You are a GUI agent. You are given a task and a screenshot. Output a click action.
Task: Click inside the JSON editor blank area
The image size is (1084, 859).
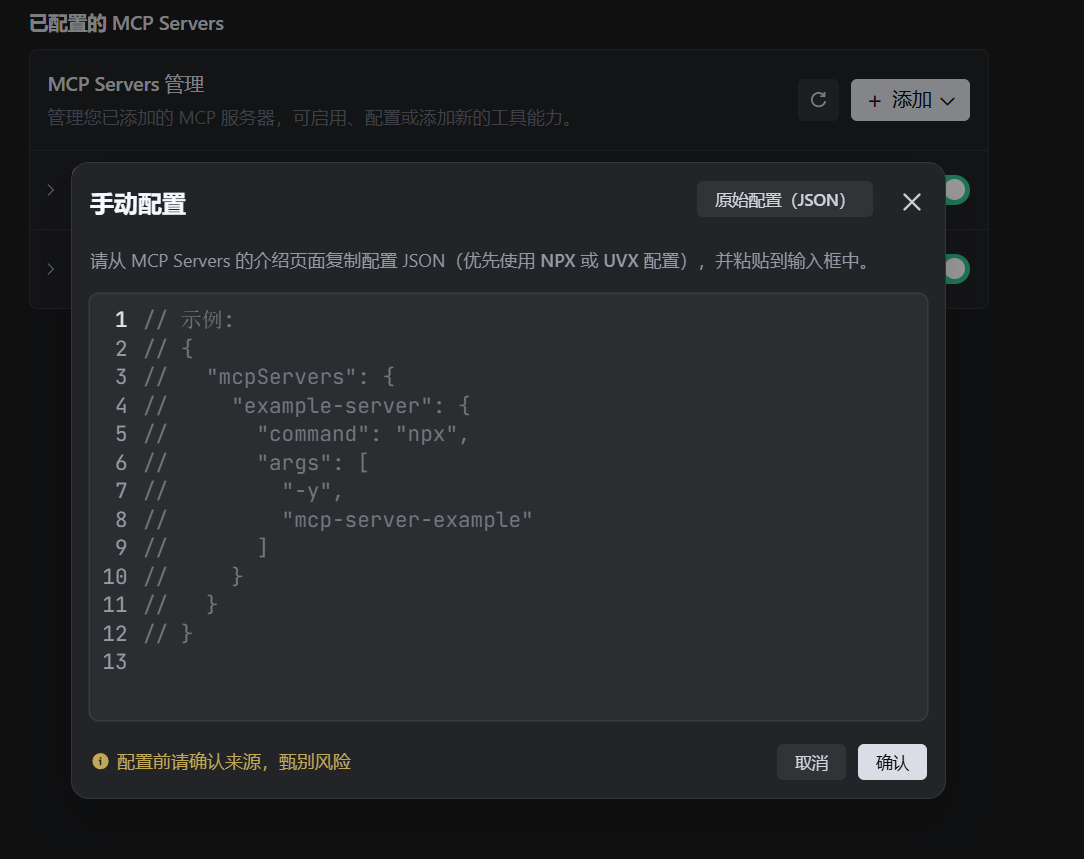click(600, 680)
